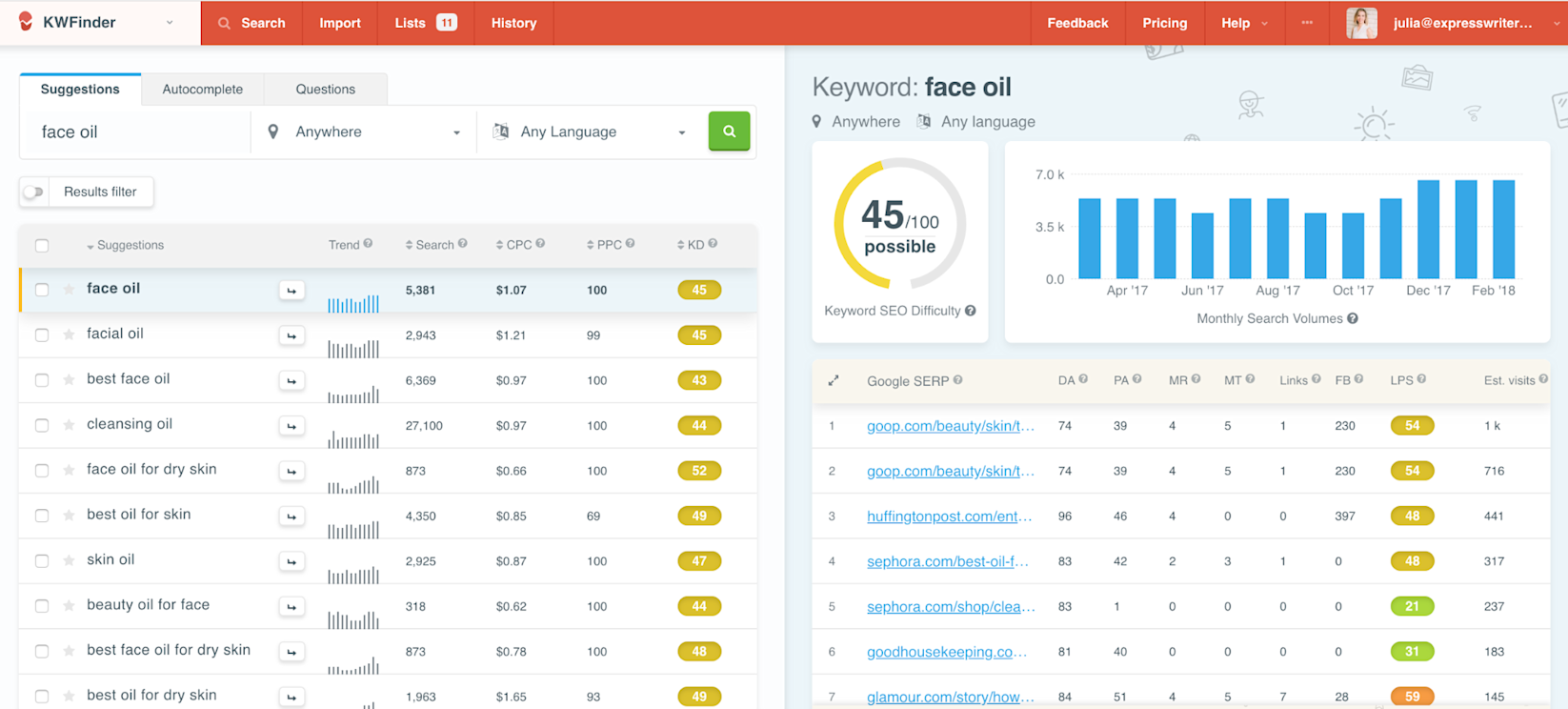Open the Anywhere location dropdown

pyautogui.click(x=364, y=132)
